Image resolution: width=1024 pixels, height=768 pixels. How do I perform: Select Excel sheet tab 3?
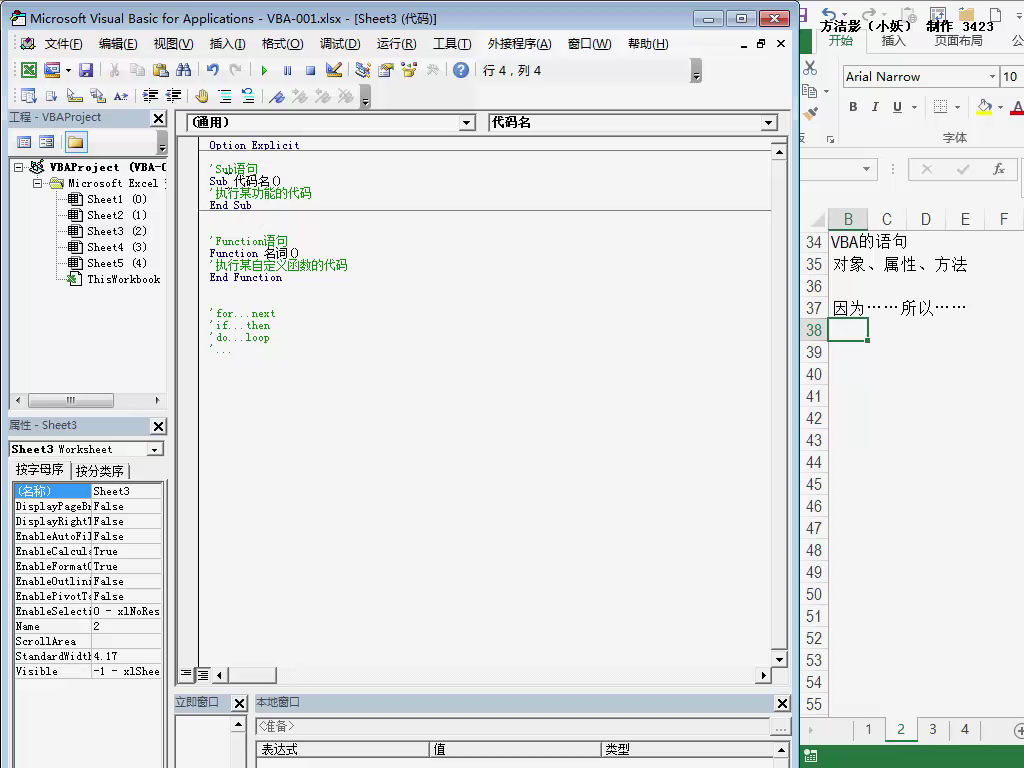tap(933, 729)
